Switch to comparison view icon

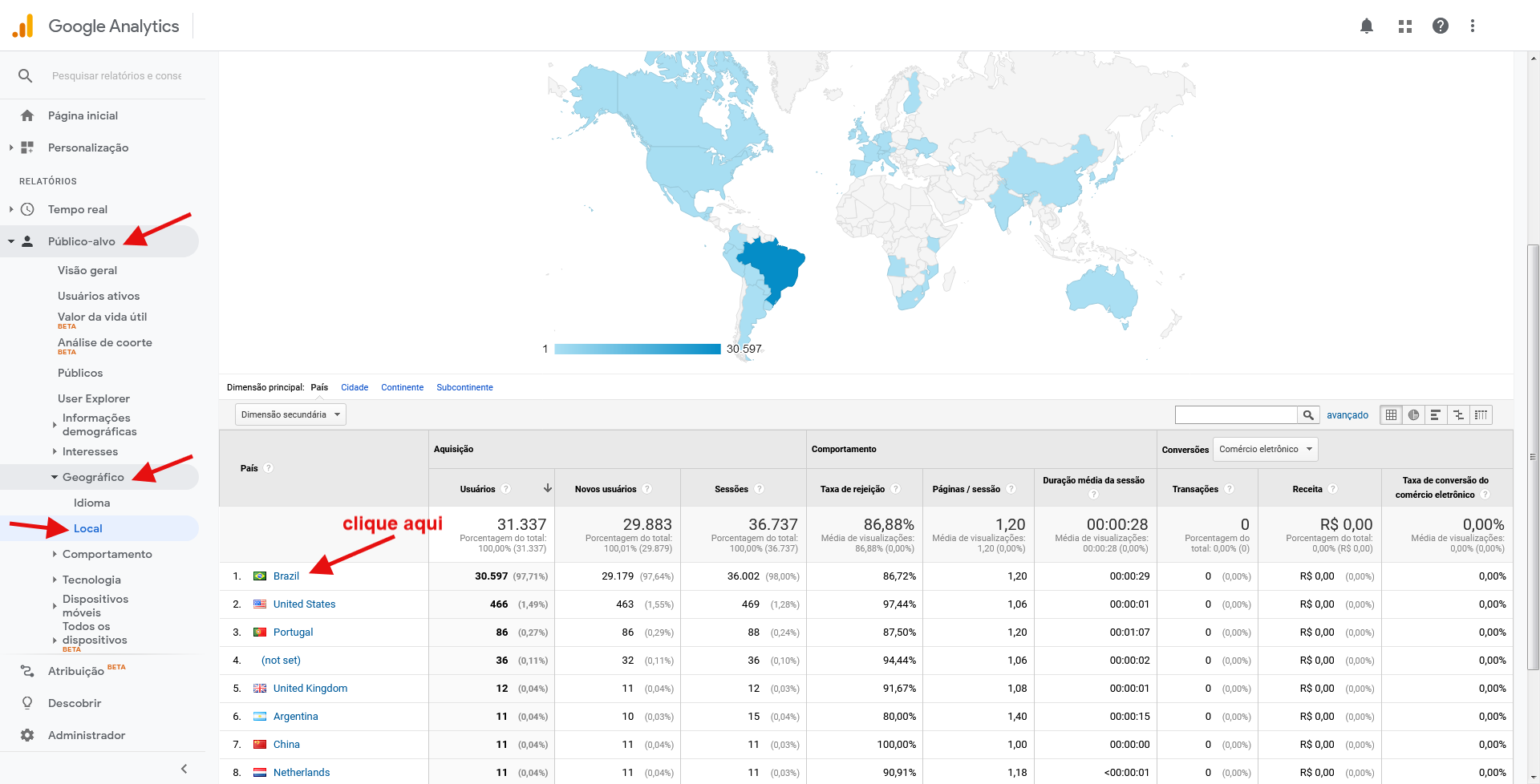[x=1458, y=414]
